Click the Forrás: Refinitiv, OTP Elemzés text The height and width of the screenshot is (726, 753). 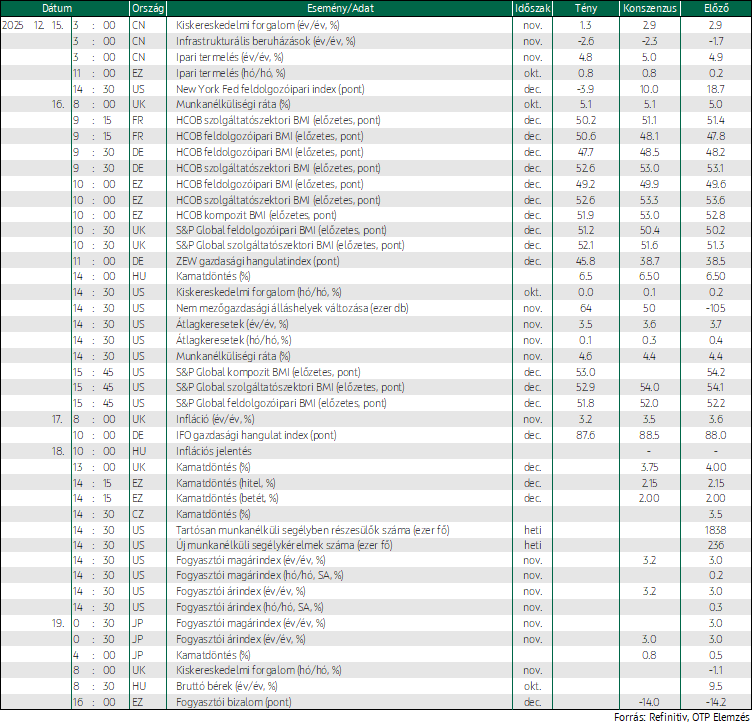682,717
